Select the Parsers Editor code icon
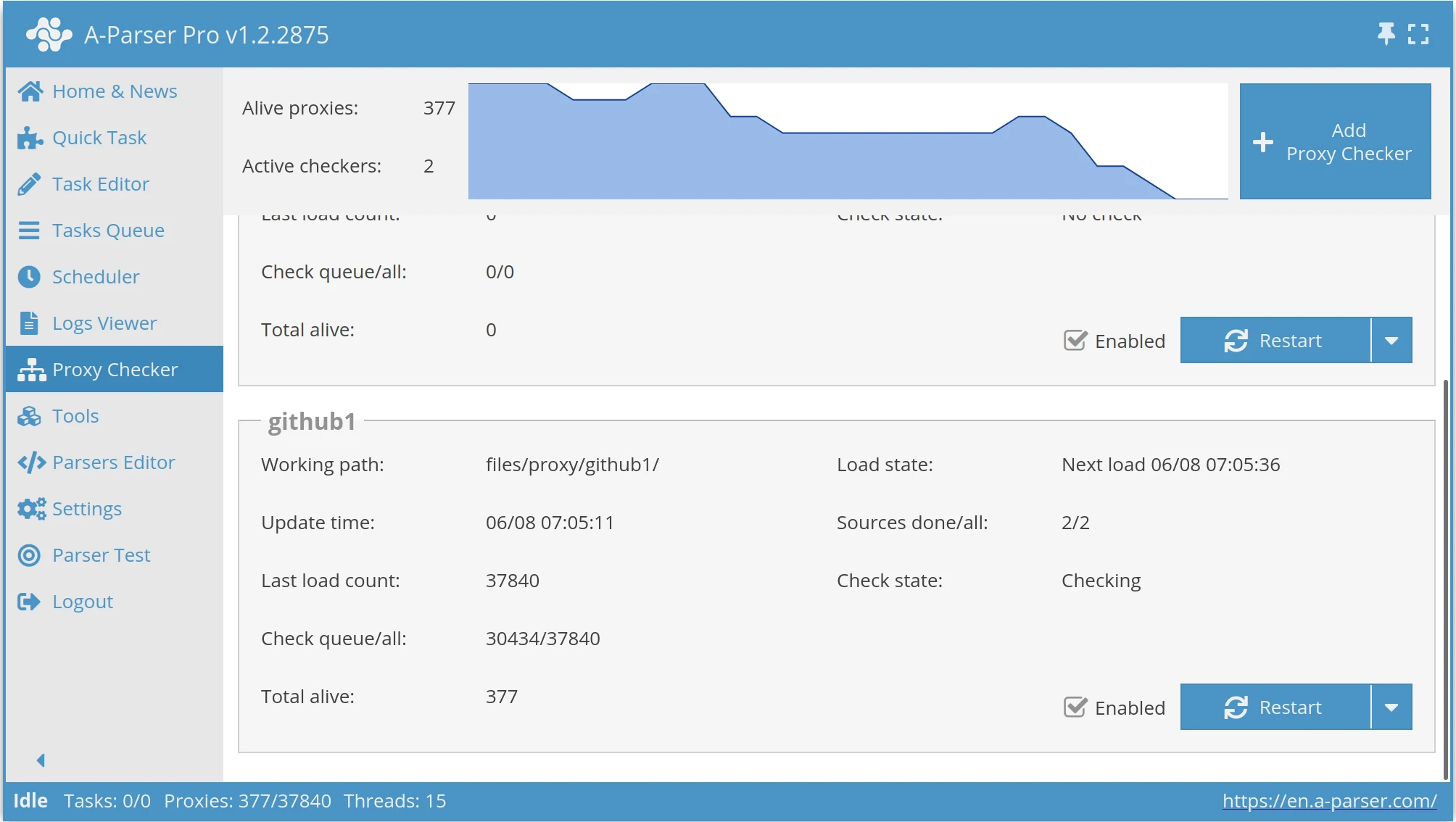 tap(30, 462)
